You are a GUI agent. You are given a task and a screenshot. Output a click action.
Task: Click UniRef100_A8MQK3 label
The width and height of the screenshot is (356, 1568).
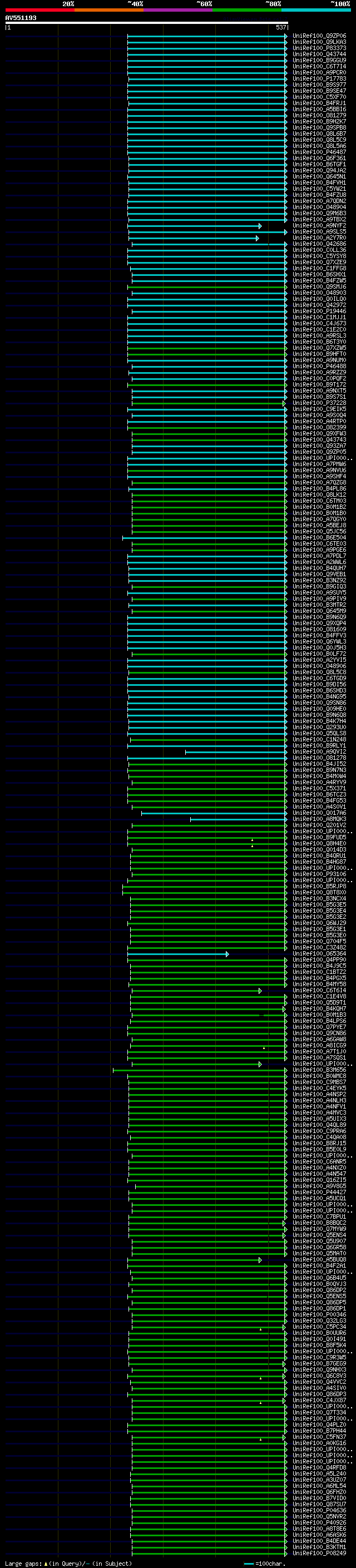pos(319,819)
